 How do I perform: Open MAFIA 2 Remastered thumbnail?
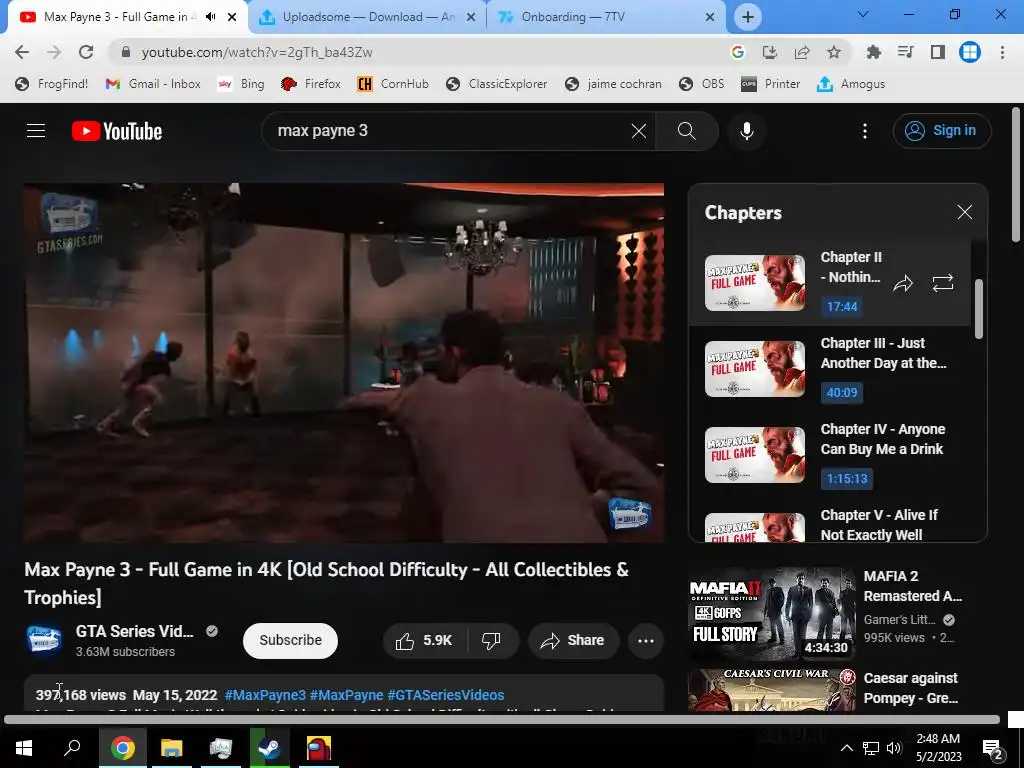(771, 614)
